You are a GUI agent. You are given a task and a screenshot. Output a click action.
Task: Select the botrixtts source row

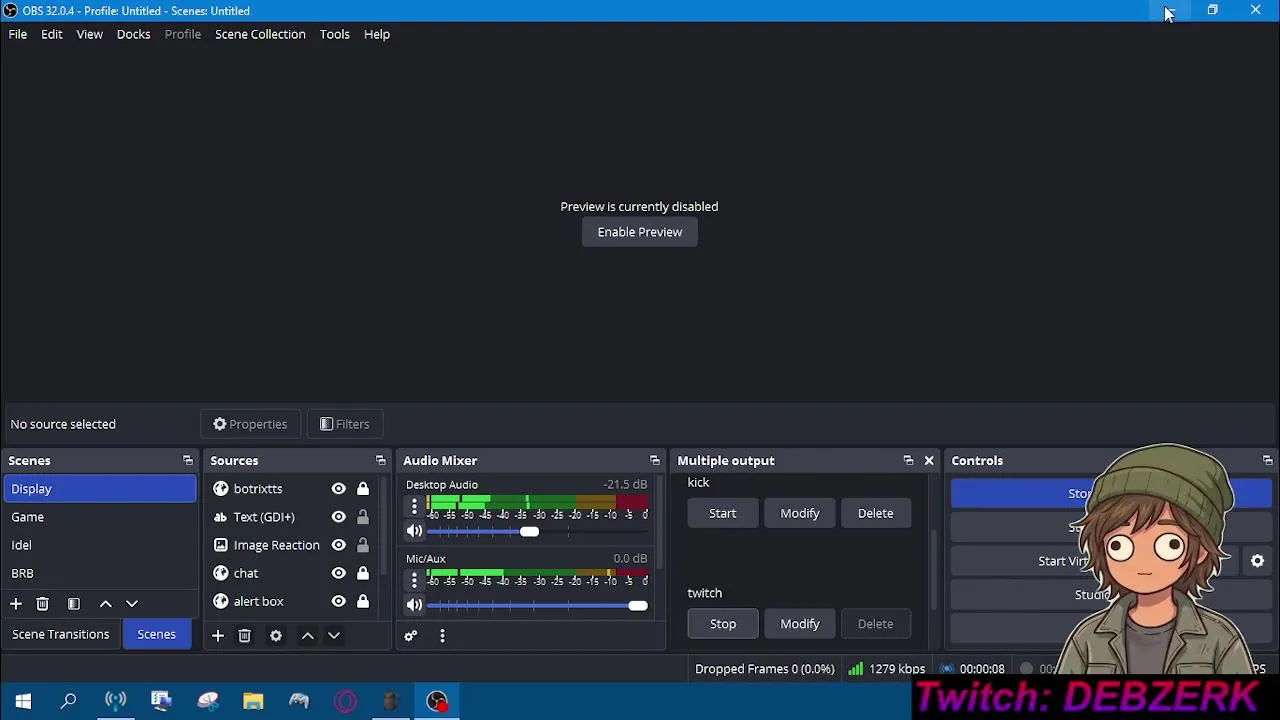tap(292, 489)
